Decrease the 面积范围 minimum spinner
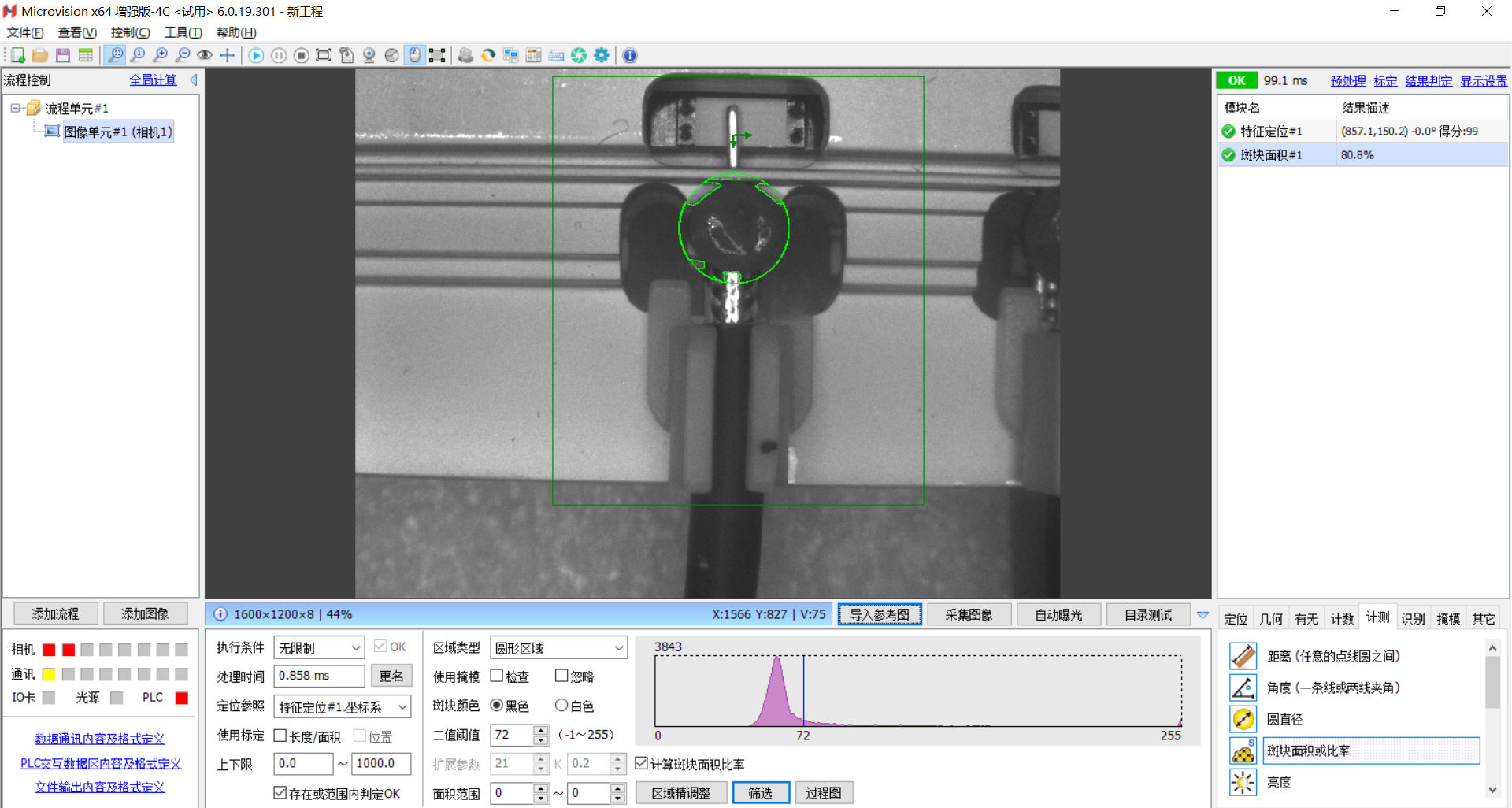 pos(541,798)
